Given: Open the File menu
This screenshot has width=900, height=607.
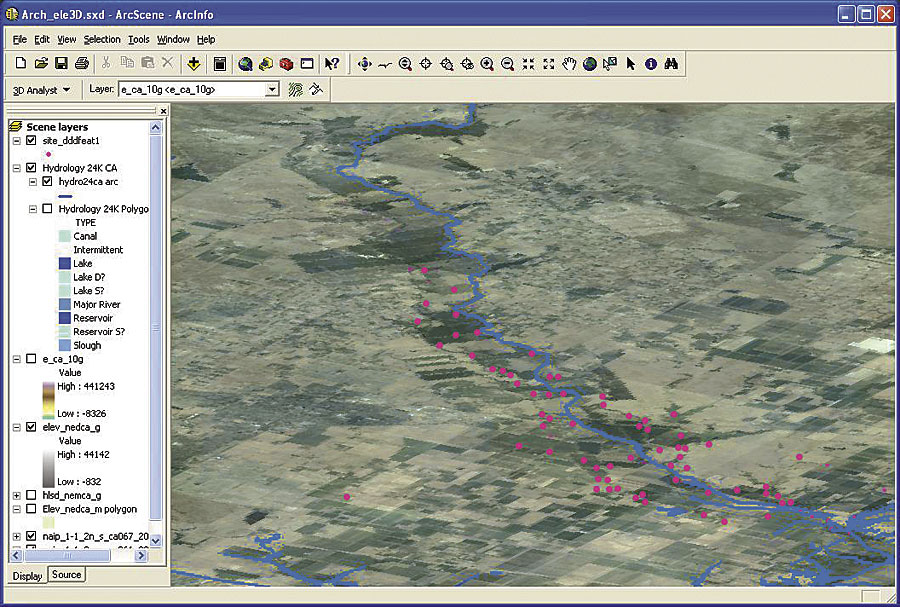Looking at the screenshot, I should coord(20,40).
